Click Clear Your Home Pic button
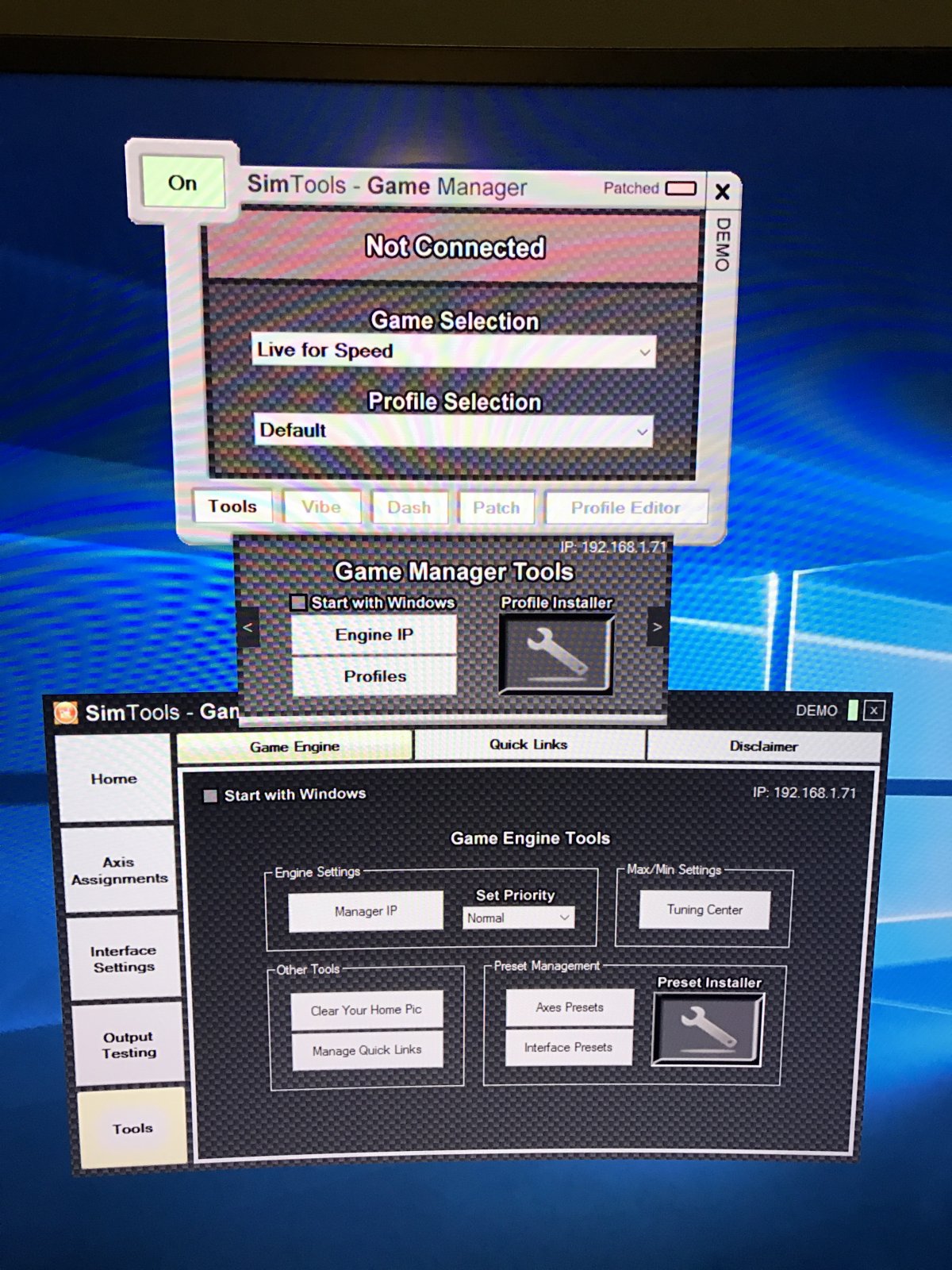952x1270 pixels. click(x=367, y=1010)
